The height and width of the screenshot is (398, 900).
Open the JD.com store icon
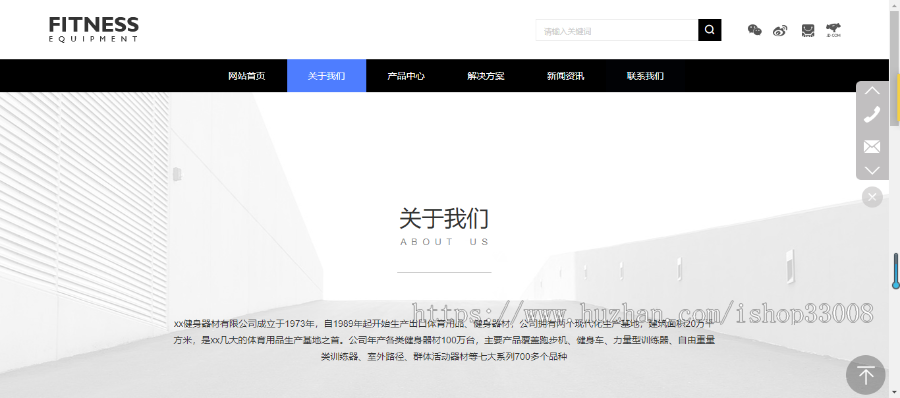[x=833, y=30]
